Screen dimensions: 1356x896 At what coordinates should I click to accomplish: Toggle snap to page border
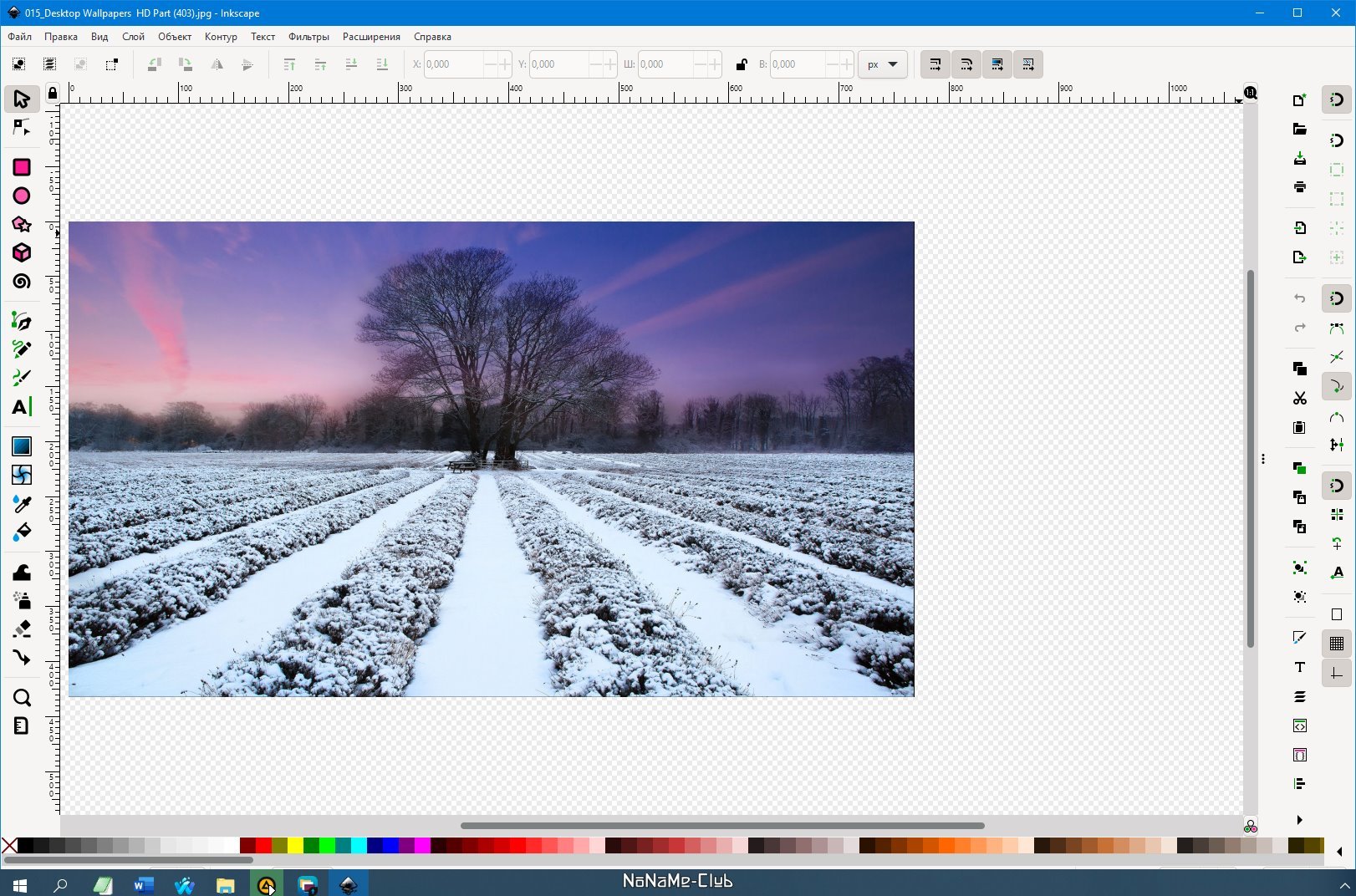(1337, 614)
